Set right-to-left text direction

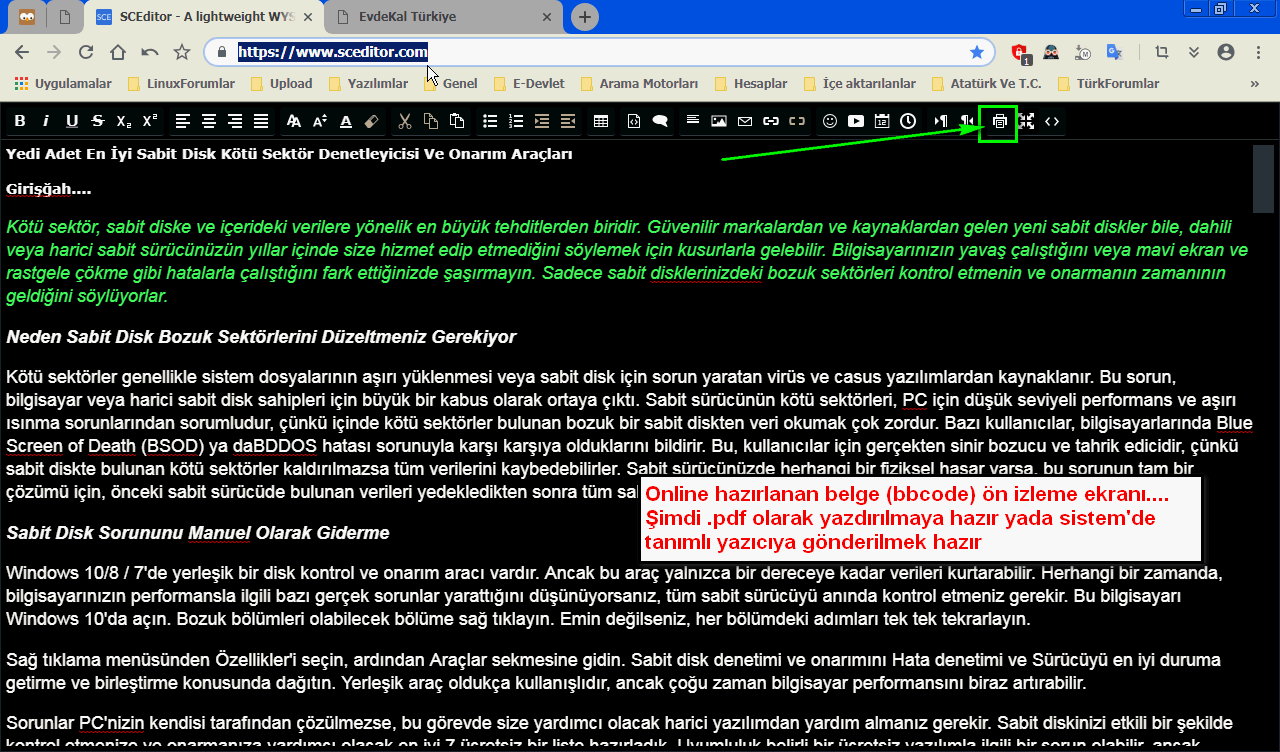pyautogui.click(x=967, y=121)
